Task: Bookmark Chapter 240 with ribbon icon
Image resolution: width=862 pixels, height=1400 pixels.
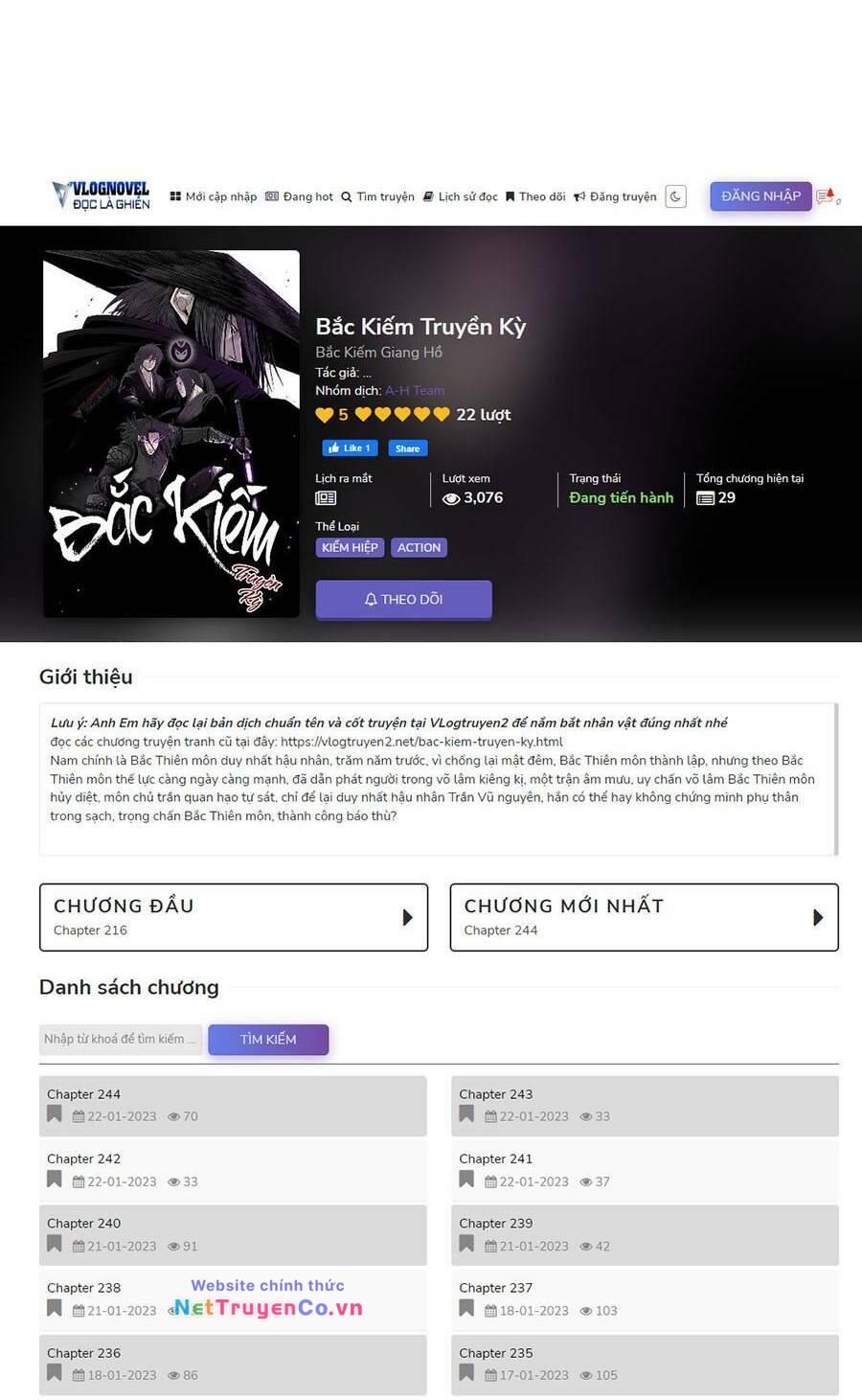Action: click(x=55, y=1244)
